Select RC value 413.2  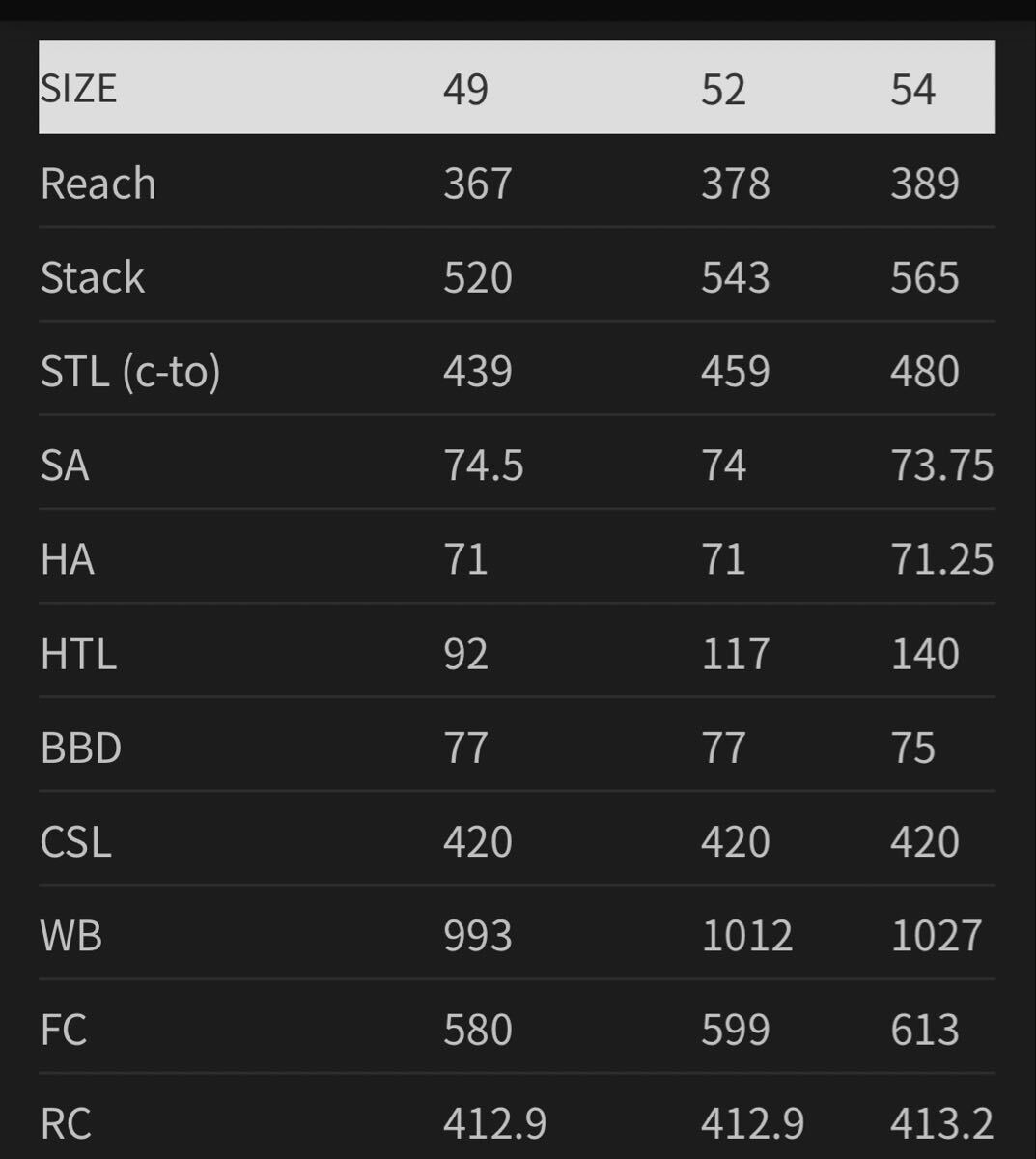[x=941, y=1123]
